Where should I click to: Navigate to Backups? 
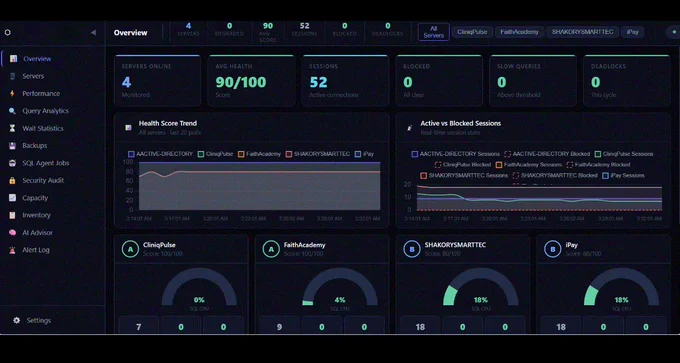coord(35,146)
